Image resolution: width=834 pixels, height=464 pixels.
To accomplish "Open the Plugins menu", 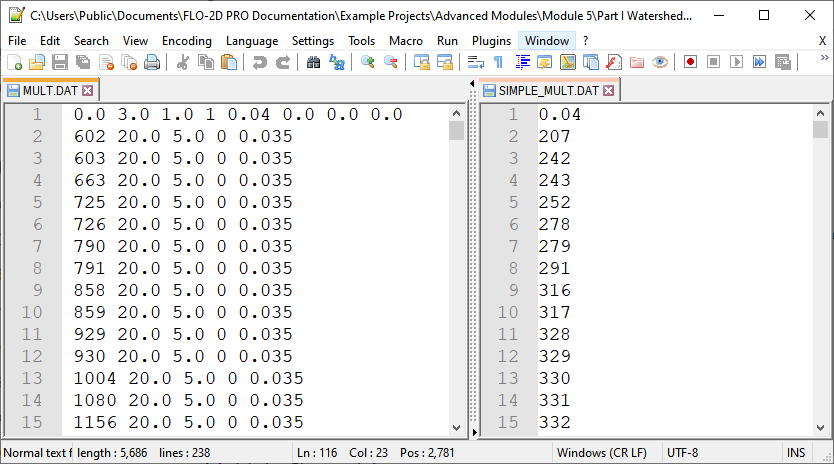I will coord(491,41).
